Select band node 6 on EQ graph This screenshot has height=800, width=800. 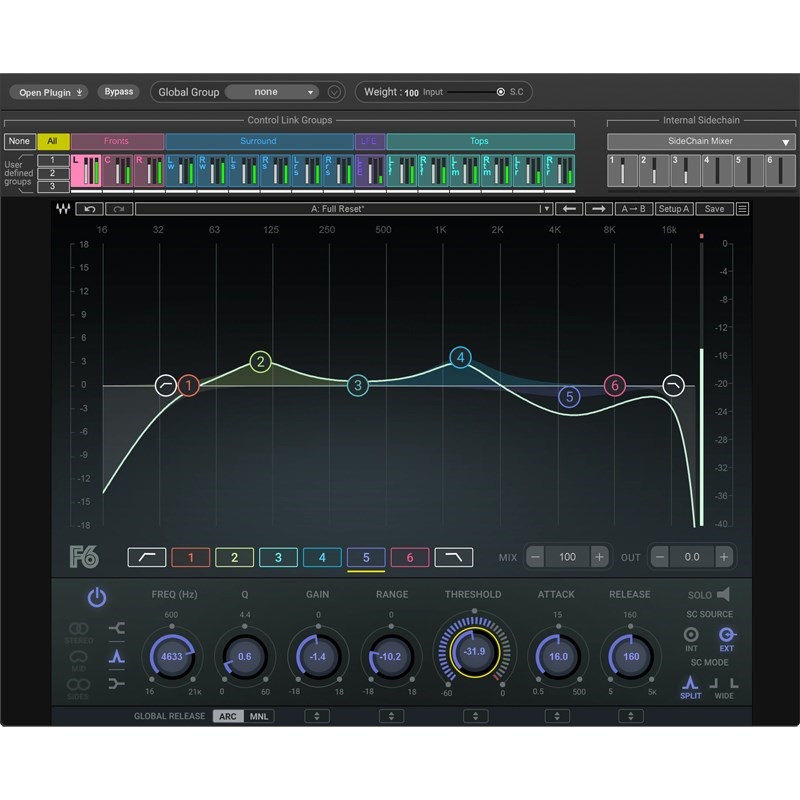tap(615, 385)
